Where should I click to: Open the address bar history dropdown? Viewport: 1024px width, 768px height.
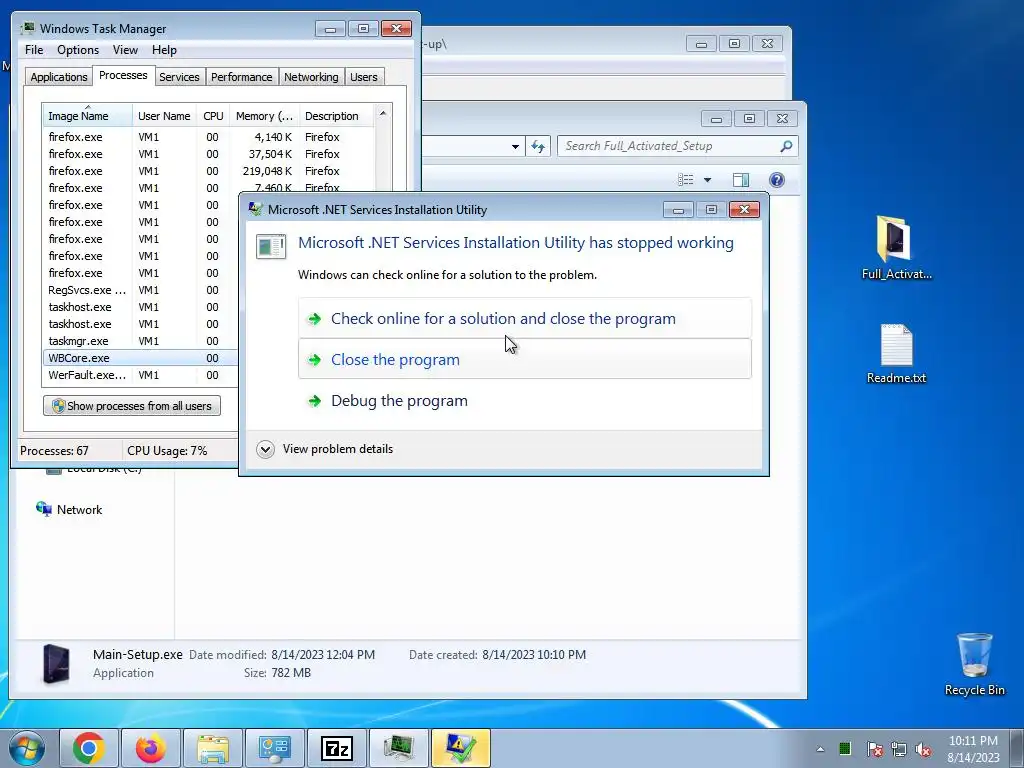515,146
